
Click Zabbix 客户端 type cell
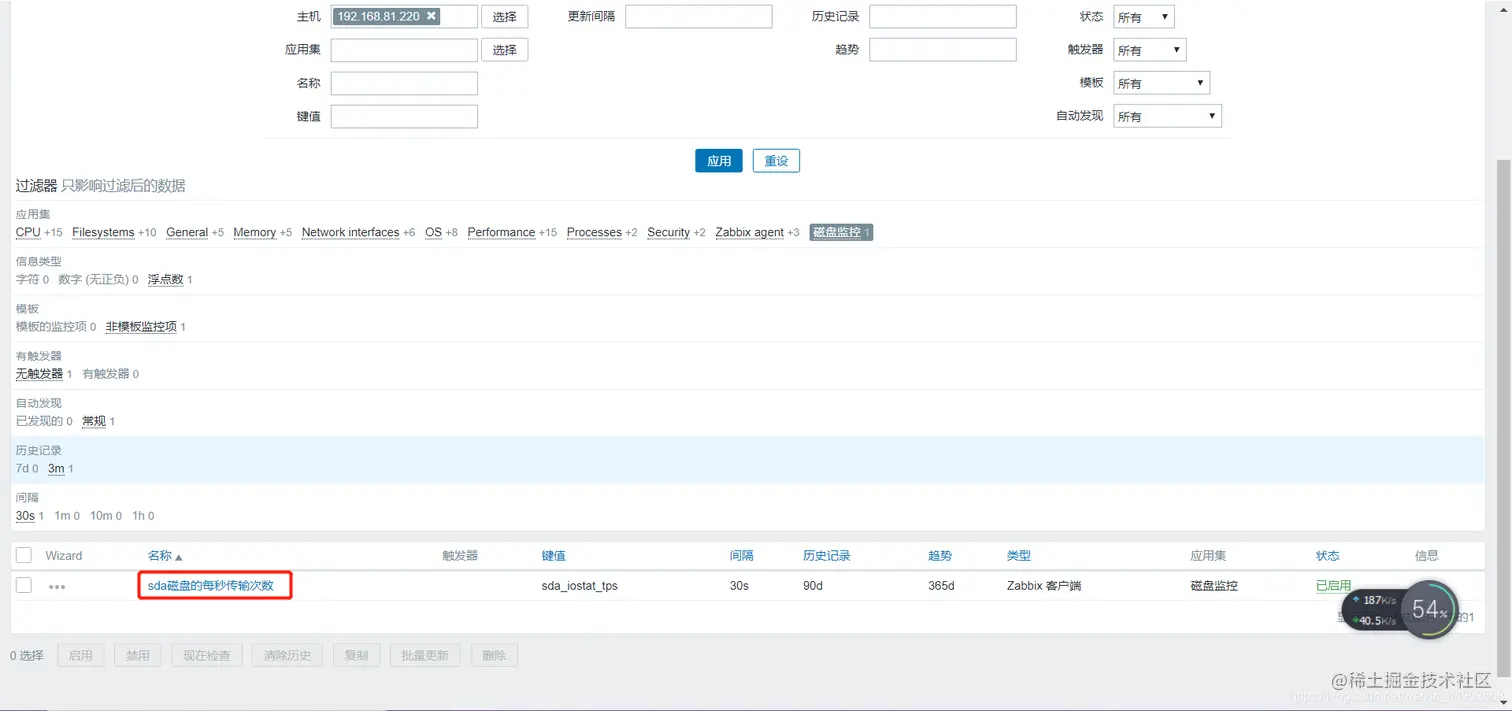click(1044, 586)
